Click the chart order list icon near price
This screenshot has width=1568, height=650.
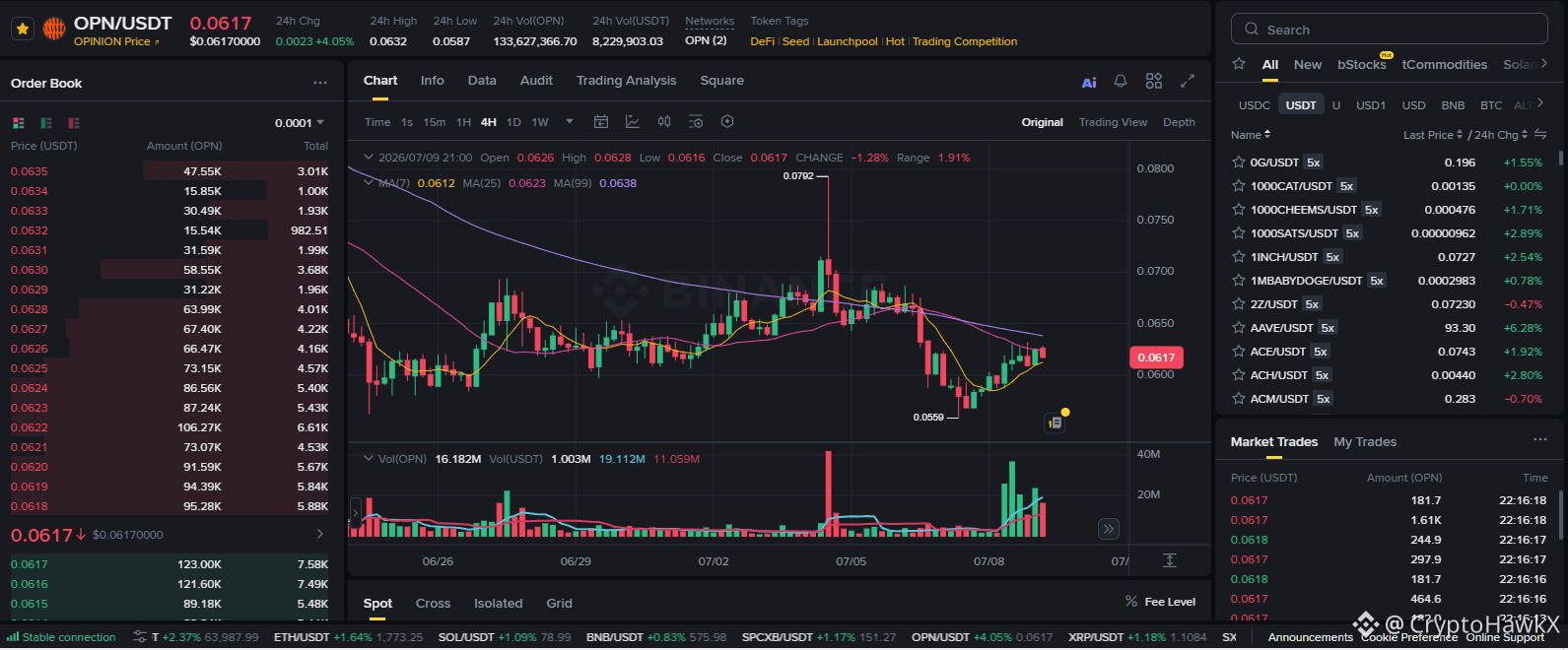click(x=1055, y=422)
